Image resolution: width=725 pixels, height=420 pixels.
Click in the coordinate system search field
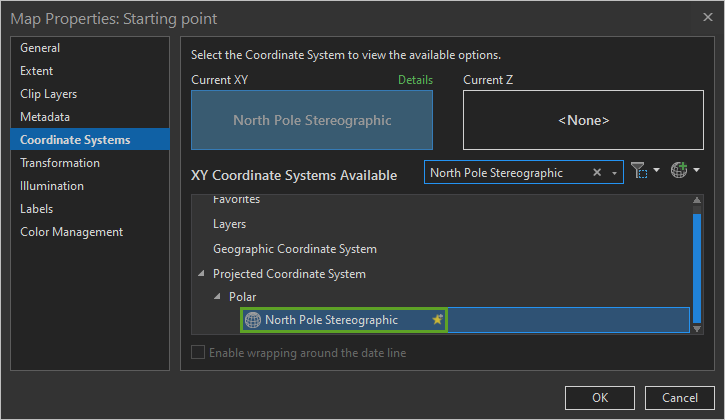505,173
